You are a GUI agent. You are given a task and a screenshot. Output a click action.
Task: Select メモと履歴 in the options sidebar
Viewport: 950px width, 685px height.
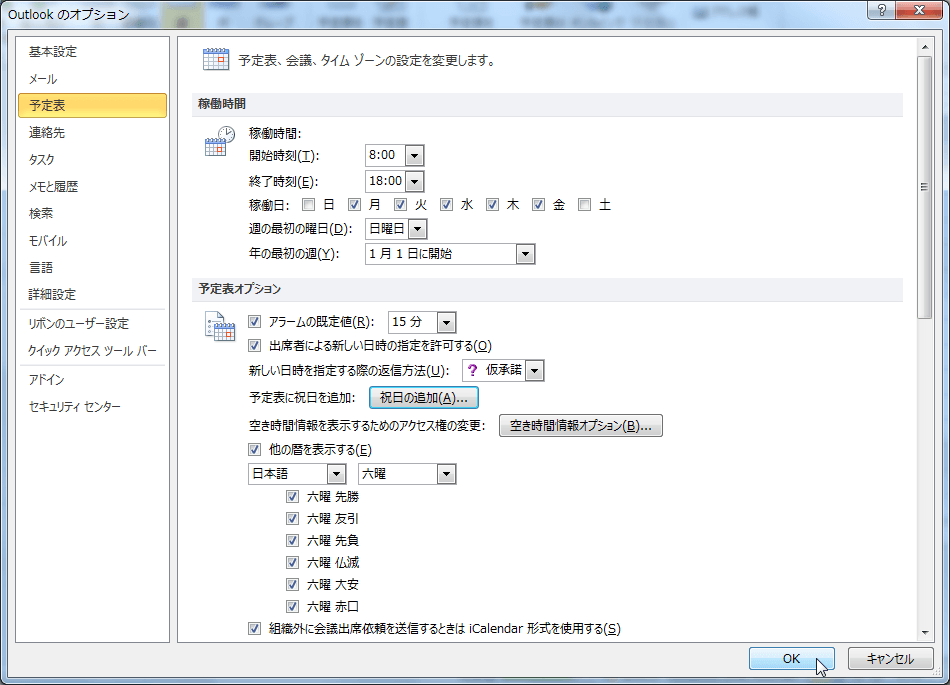tap(92, 187)
